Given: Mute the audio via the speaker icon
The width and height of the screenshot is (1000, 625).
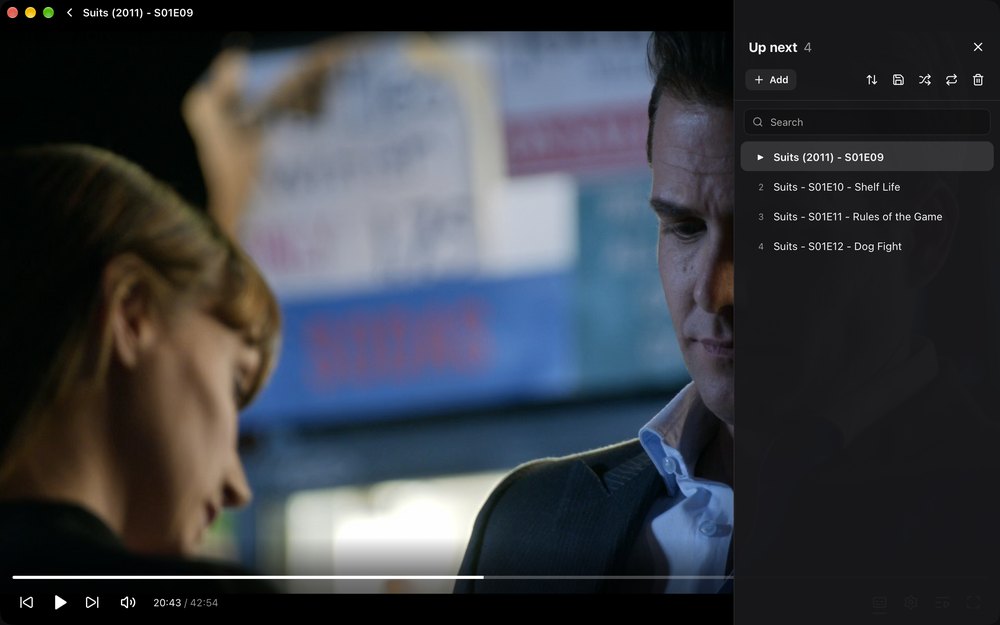Looking at the screenshot, I should (128, 602).
